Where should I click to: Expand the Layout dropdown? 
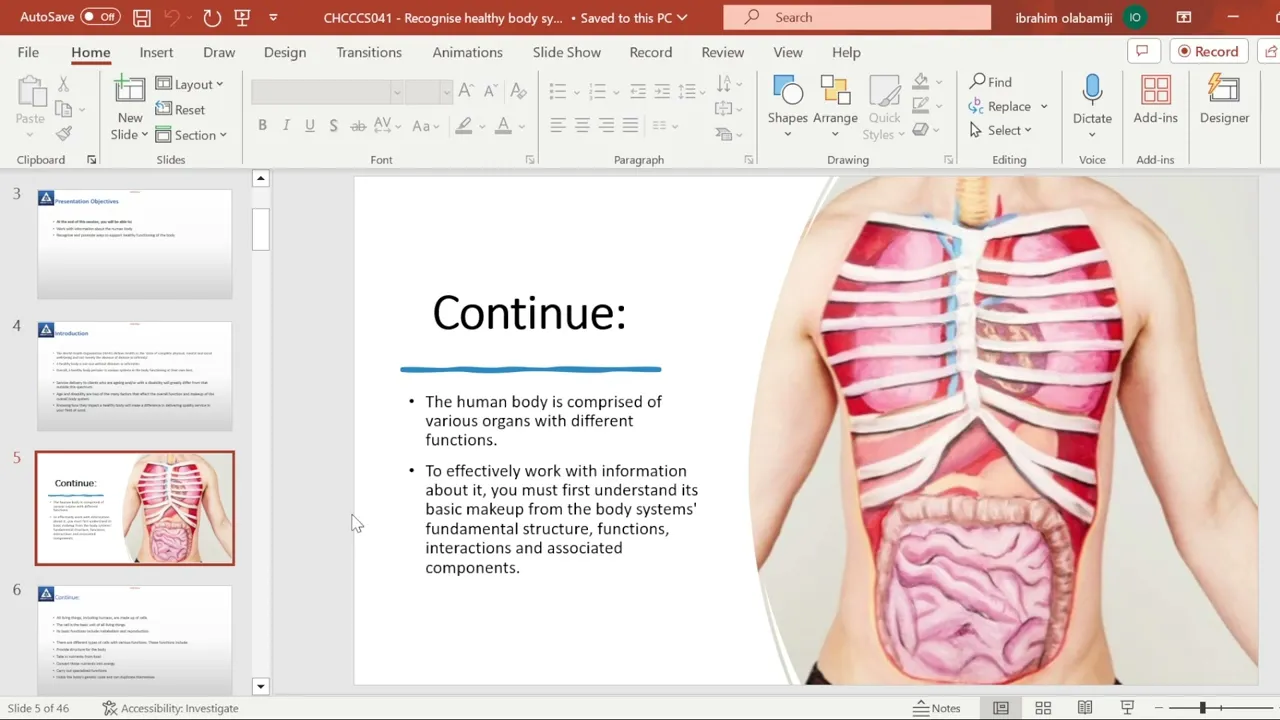point(190,84)
